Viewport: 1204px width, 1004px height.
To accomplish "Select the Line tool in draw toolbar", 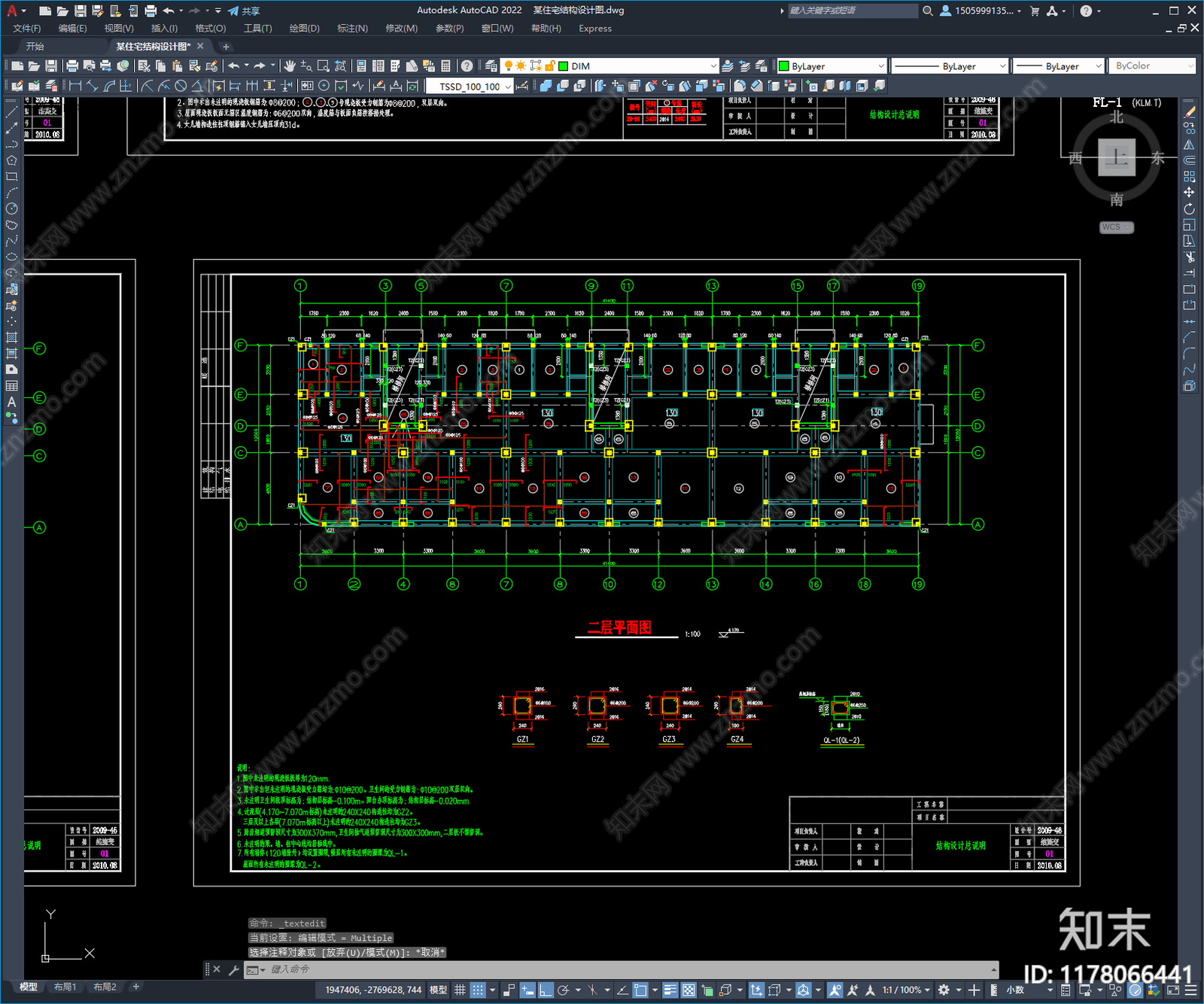I will point(11,111).
